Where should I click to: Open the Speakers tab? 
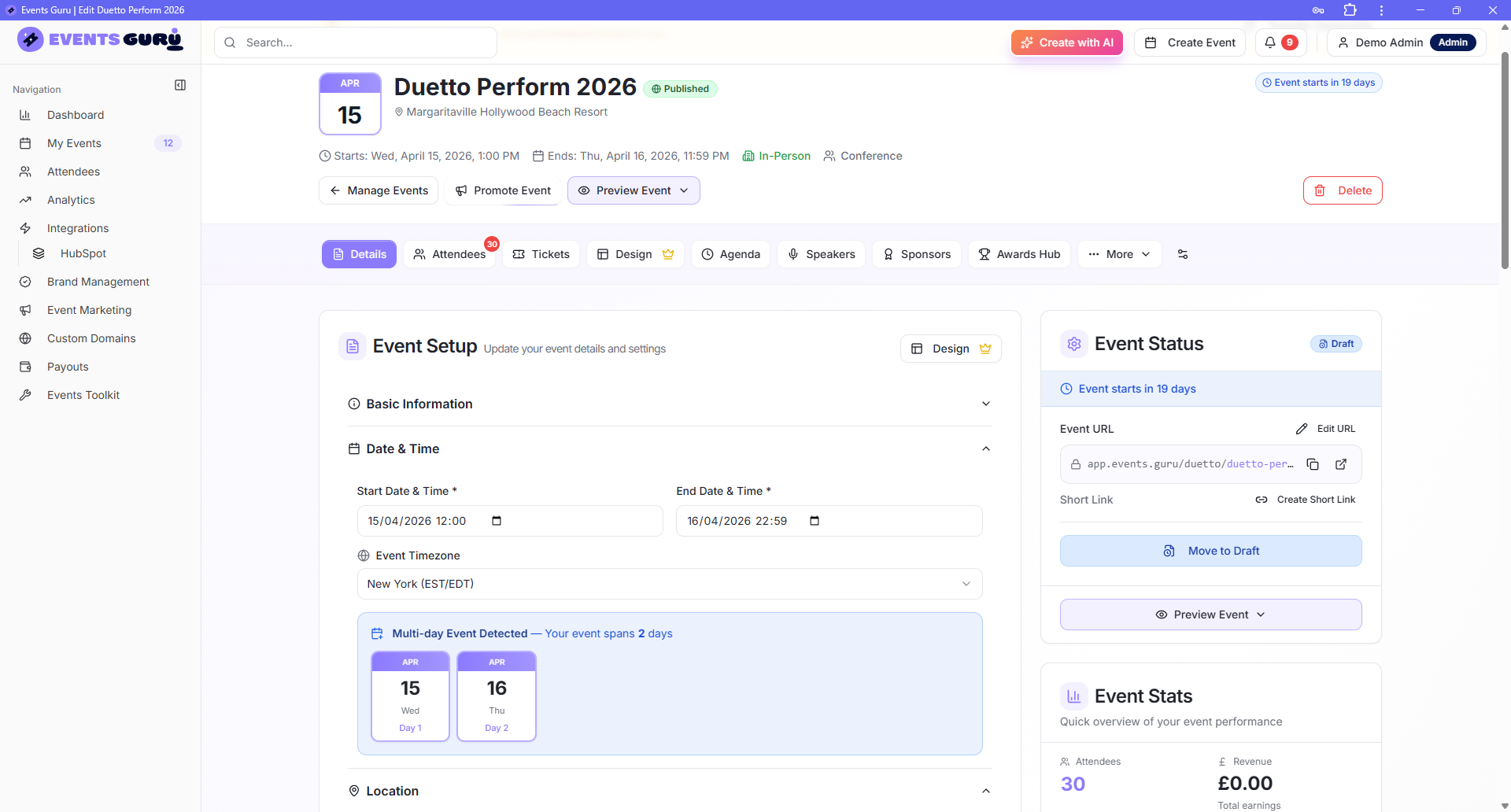(822, 254)
